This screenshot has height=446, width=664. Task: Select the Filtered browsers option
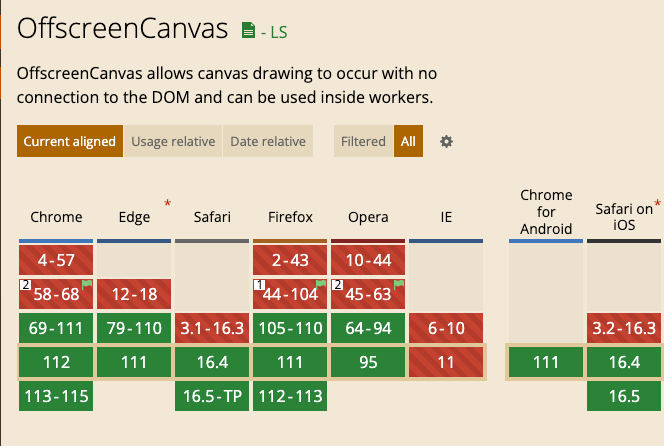363,141
